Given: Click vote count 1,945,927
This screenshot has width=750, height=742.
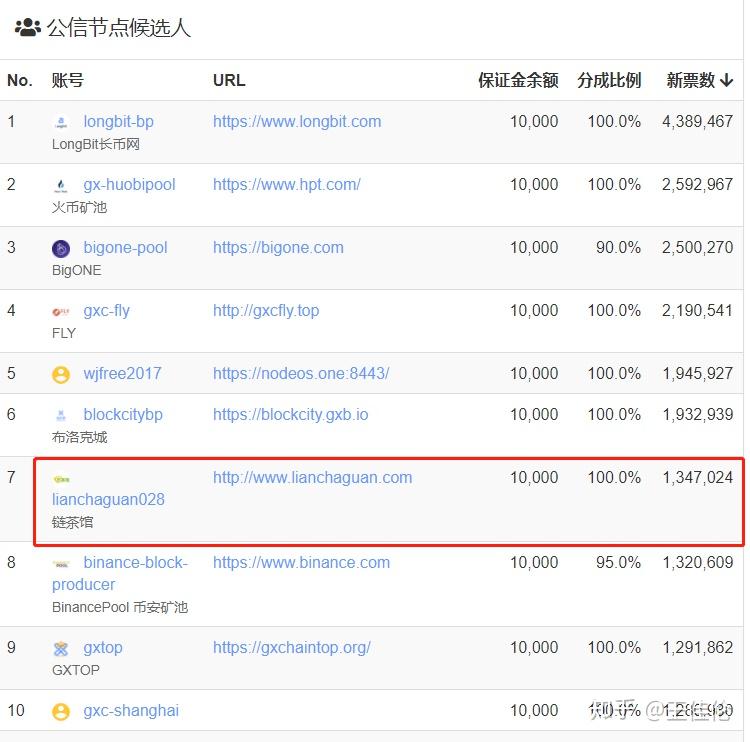Looking at the screenshot, I should (697, 374).
